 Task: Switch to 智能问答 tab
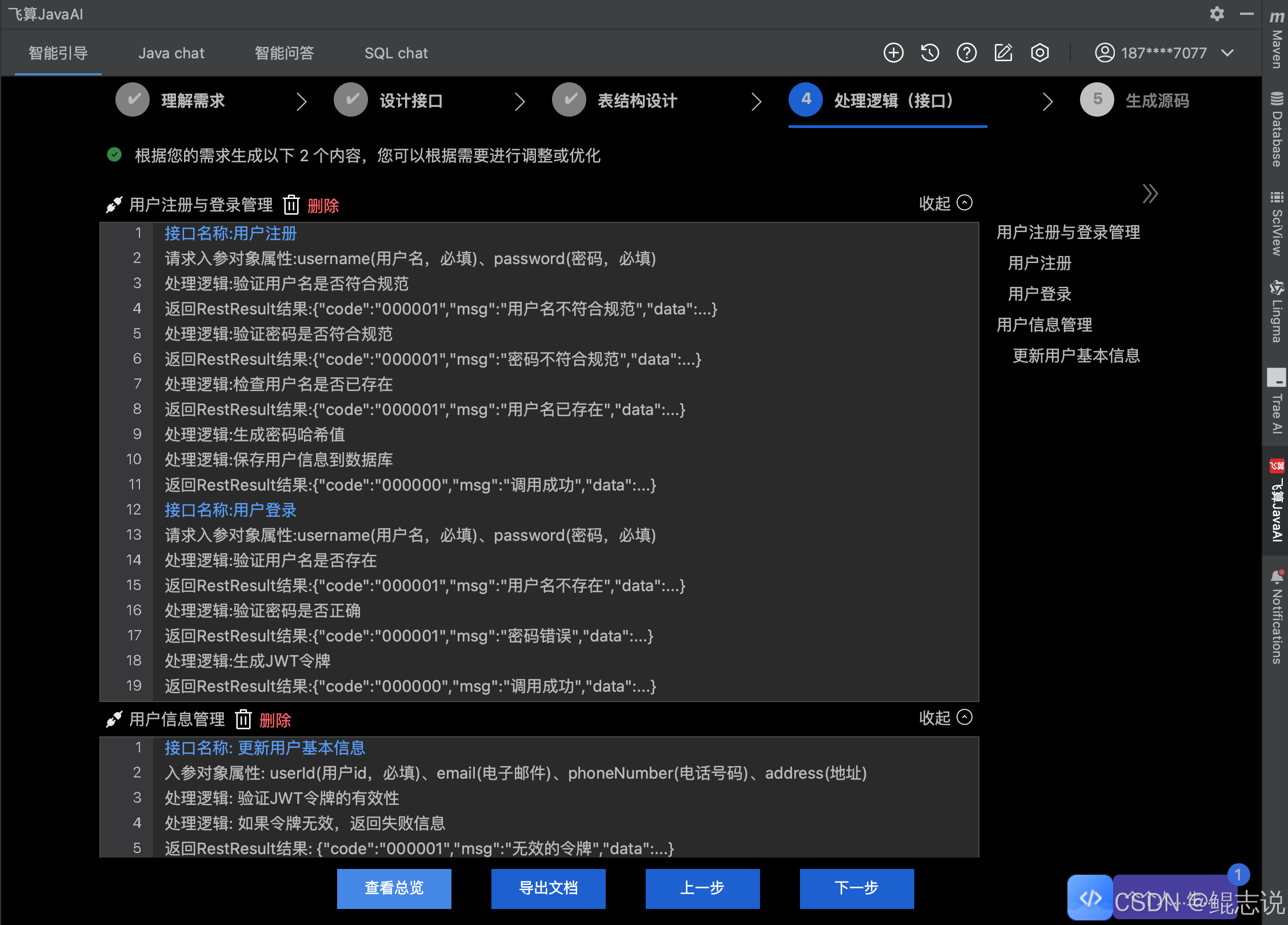coord(284,53)
